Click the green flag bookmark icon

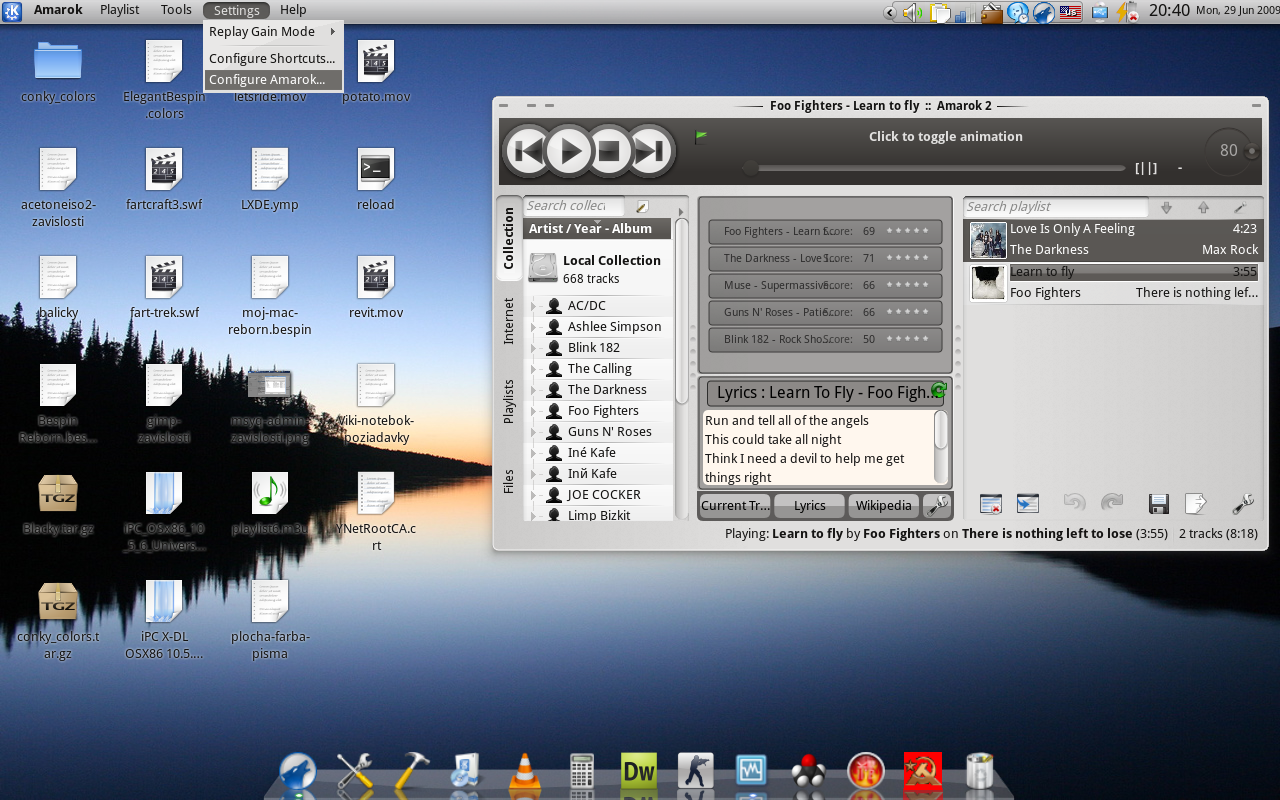701,137
